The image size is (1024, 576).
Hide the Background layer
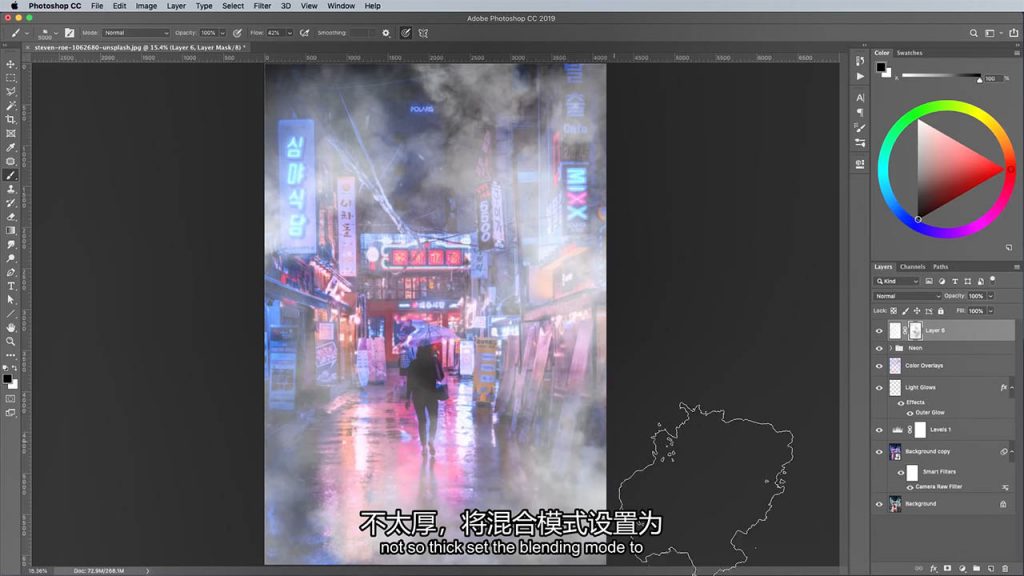coord(879,504)
